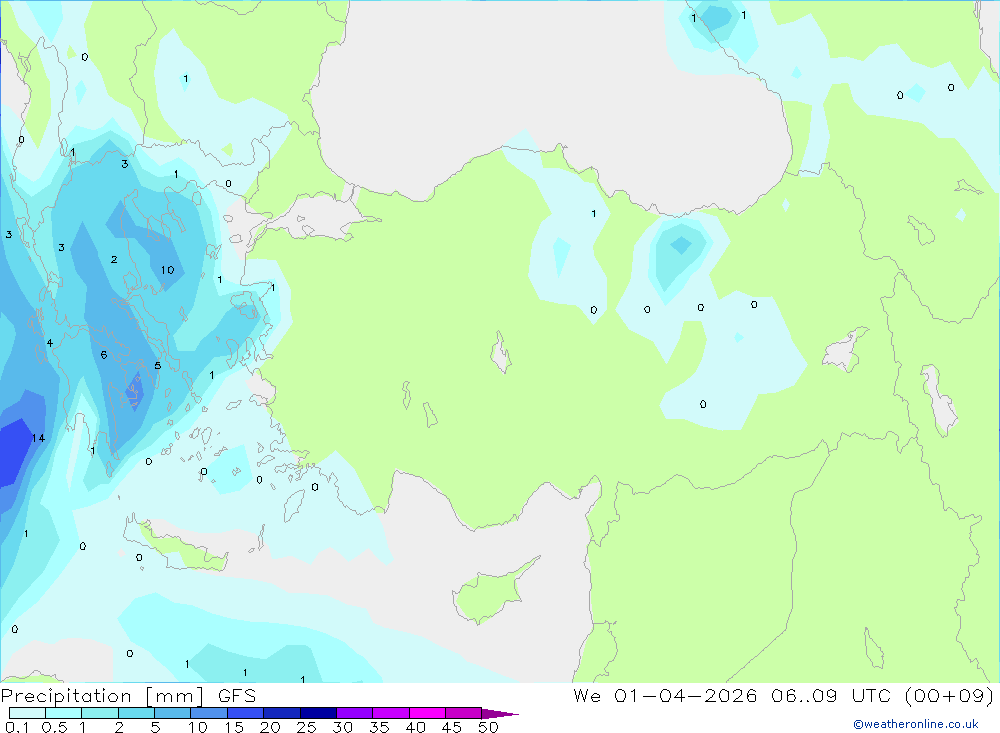1000x733 pixels.
Task: Click the '6' precipitation value over Greece
Action: (104, 355)
